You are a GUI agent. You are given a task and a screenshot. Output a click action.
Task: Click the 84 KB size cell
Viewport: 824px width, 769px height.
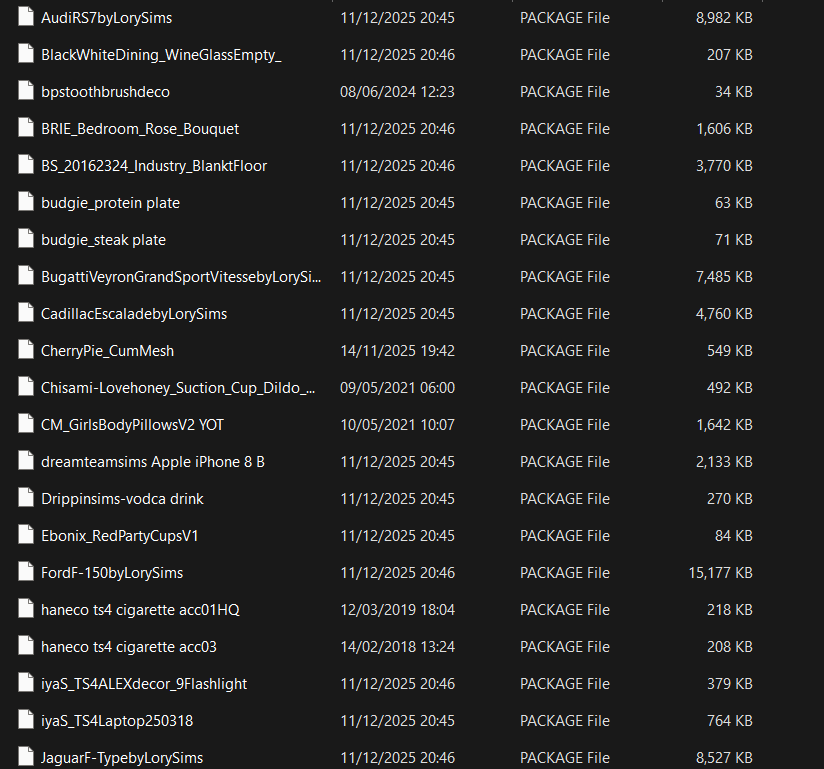tap(734, 536)
